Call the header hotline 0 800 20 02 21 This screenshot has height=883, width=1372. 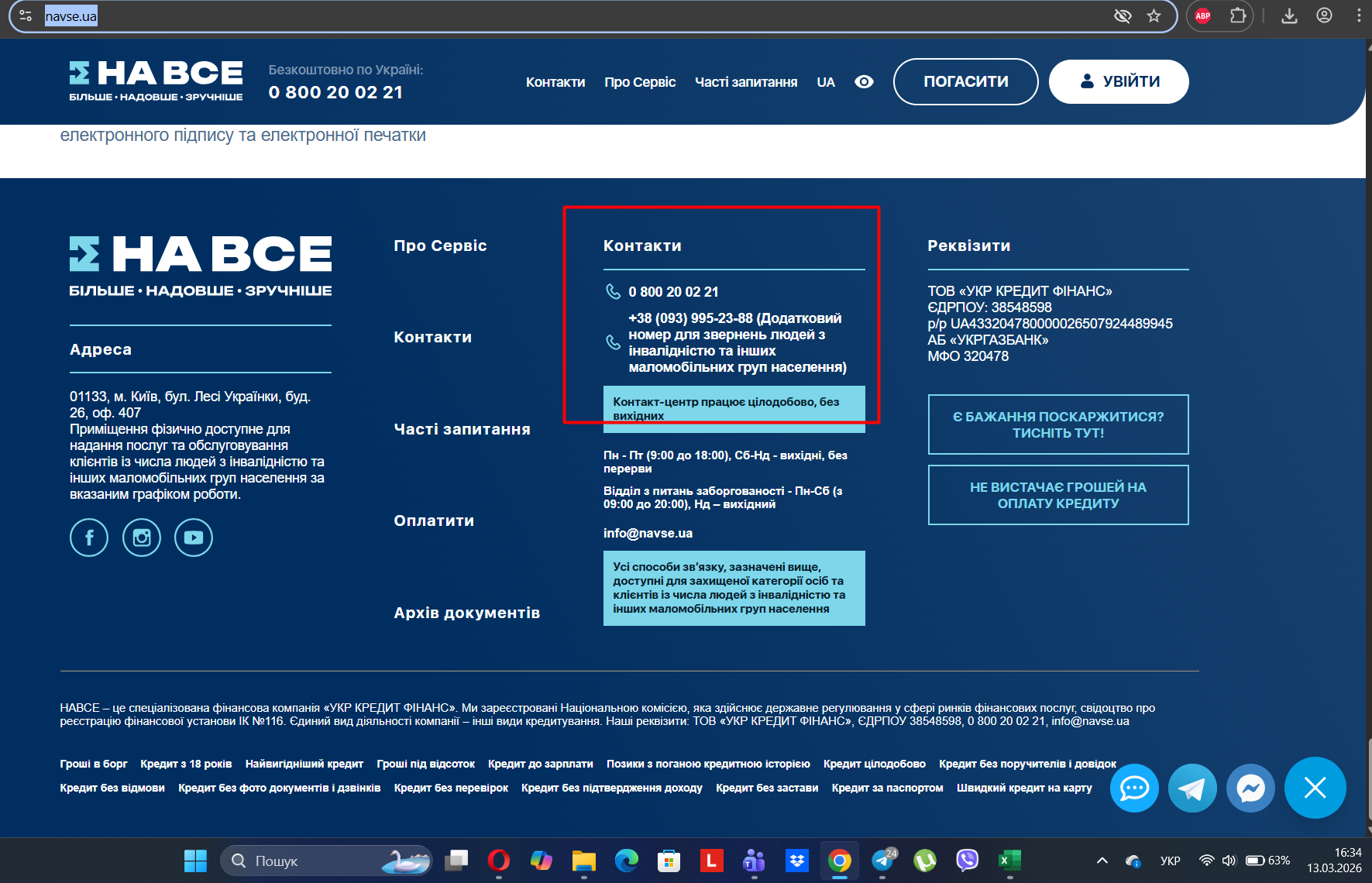(335, 92)
